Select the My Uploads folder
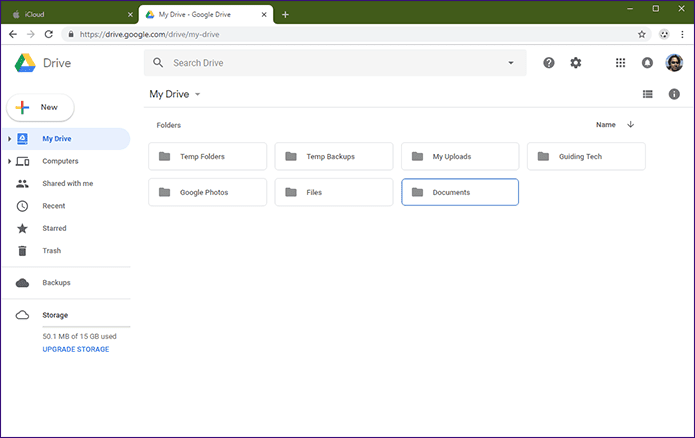 point(460,156)
